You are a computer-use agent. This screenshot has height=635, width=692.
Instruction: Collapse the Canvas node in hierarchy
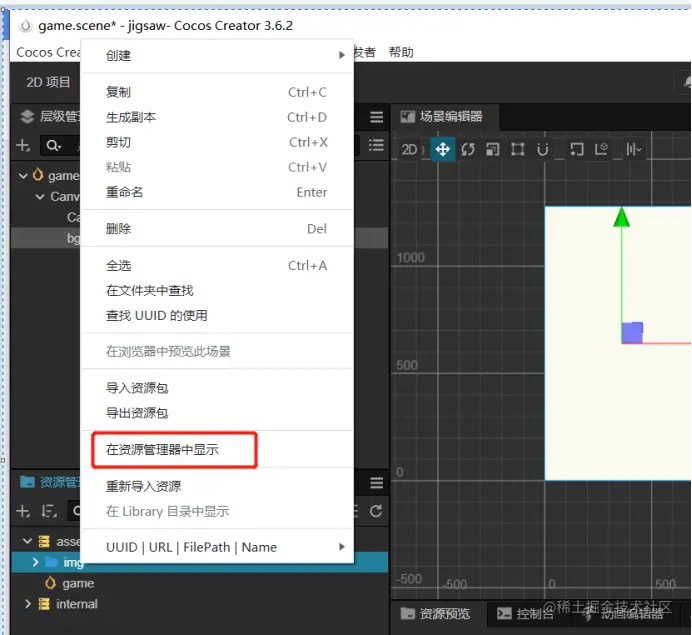pos(40,196)
